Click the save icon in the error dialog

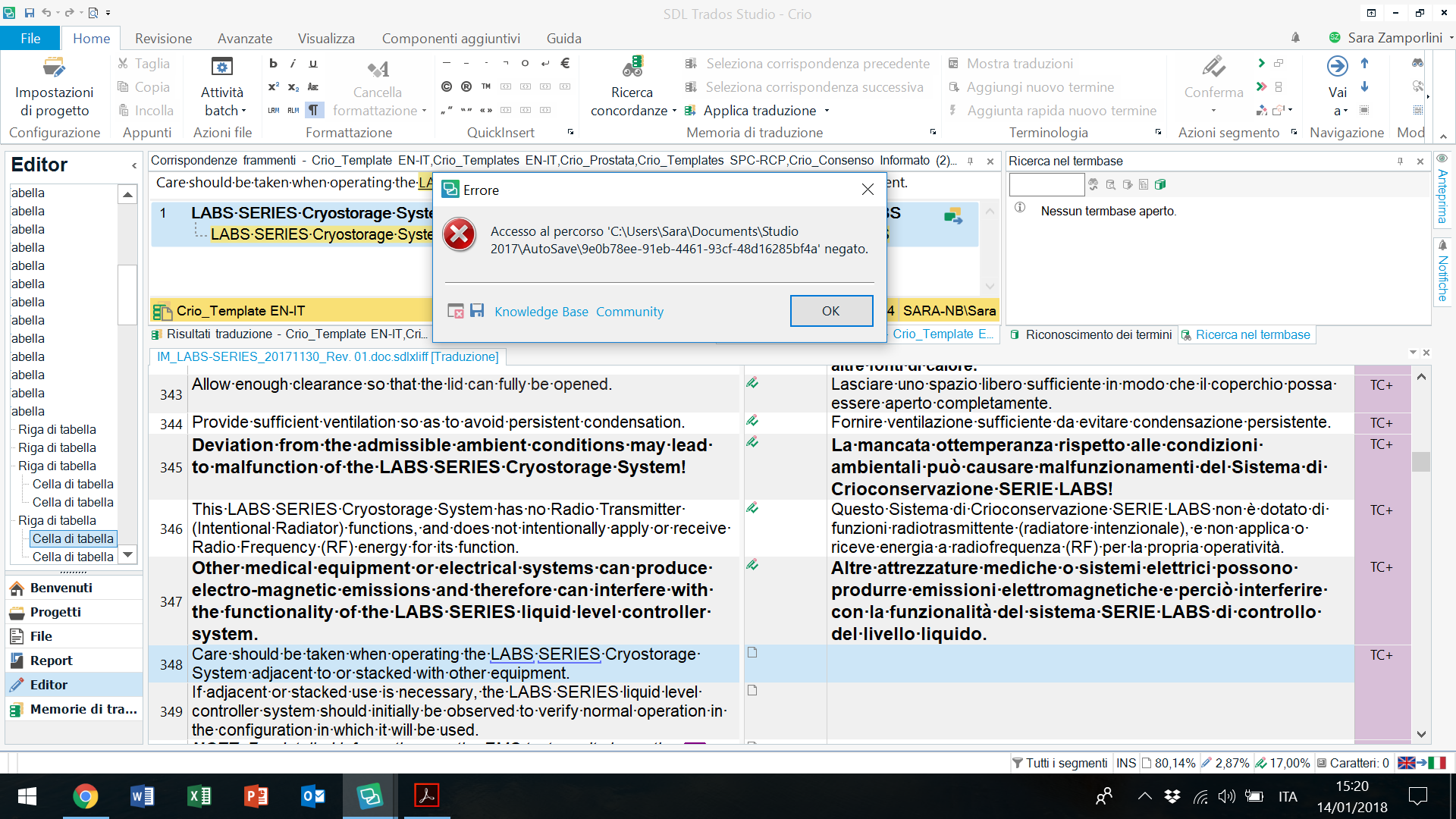point(477,311)
